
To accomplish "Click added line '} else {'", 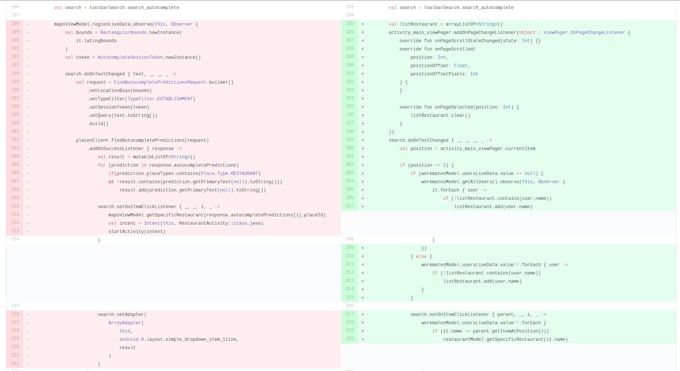I will (x=421, y=256).
